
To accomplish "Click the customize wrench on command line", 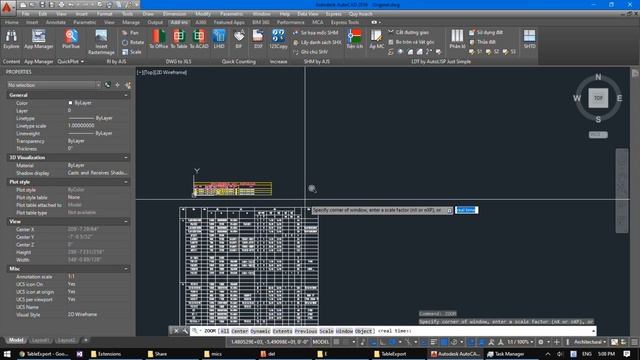I will click(185, 331).
